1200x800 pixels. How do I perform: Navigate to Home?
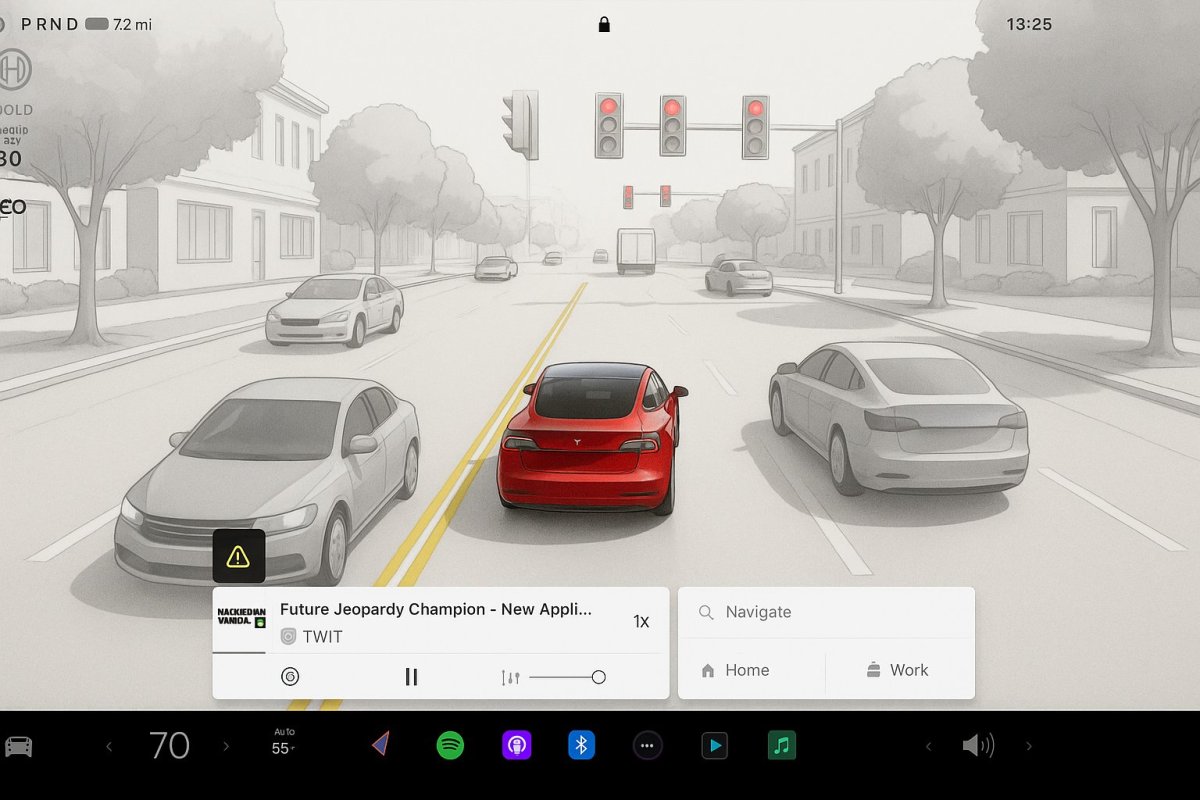click(x=736, y=670)
